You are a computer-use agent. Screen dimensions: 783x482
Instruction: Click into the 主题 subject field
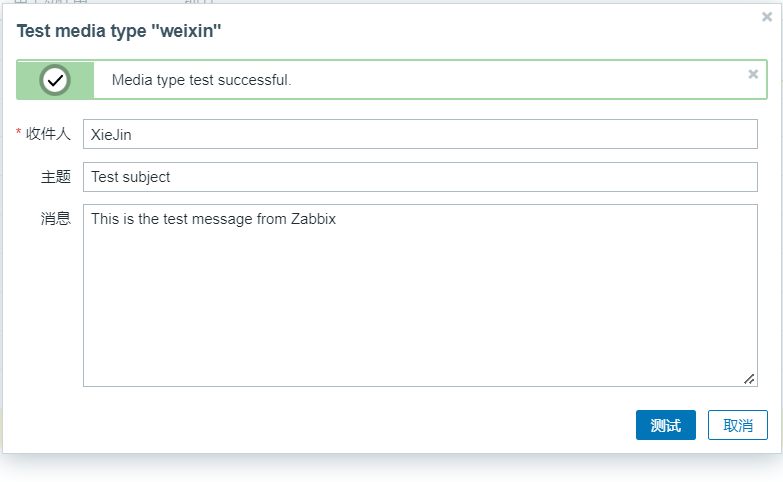click(420, 177)
